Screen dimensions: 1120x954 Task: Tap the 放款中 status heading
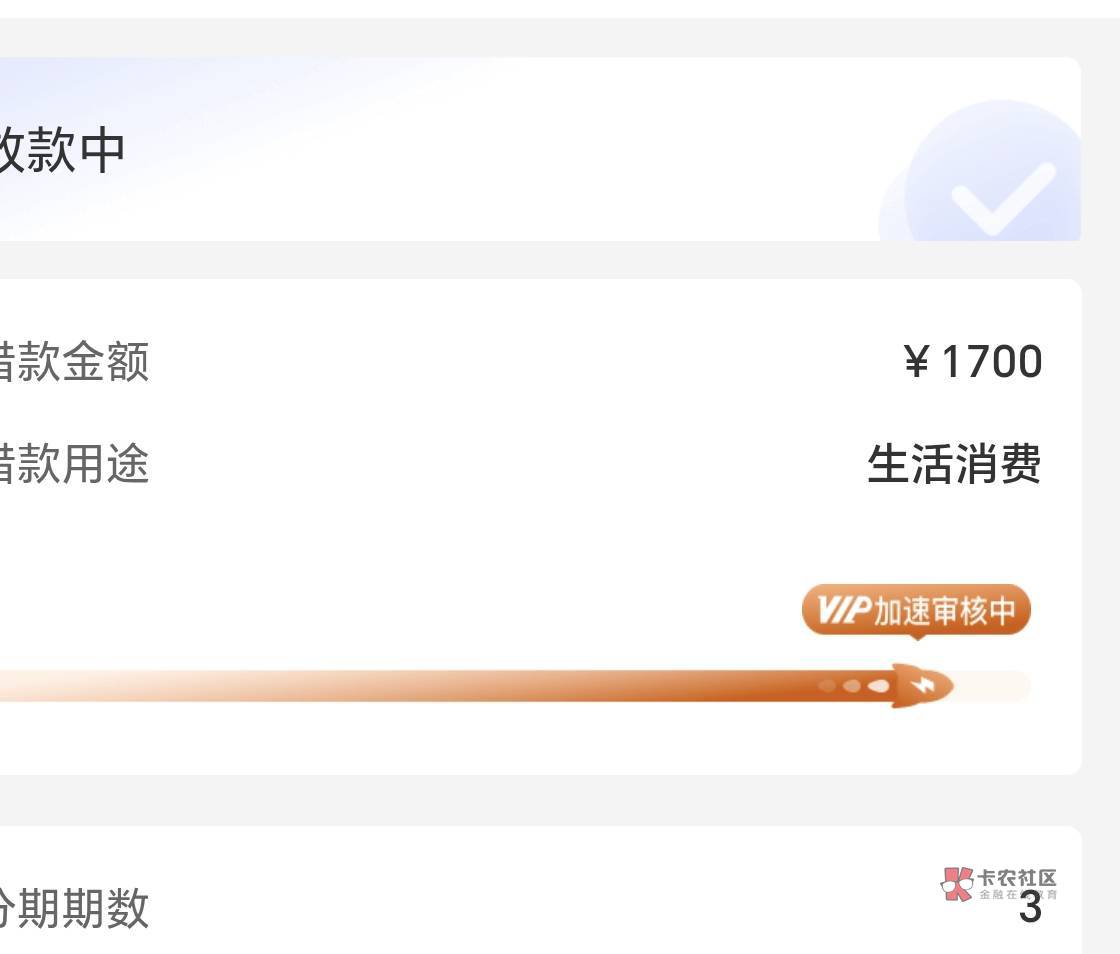tap(62, 150)
